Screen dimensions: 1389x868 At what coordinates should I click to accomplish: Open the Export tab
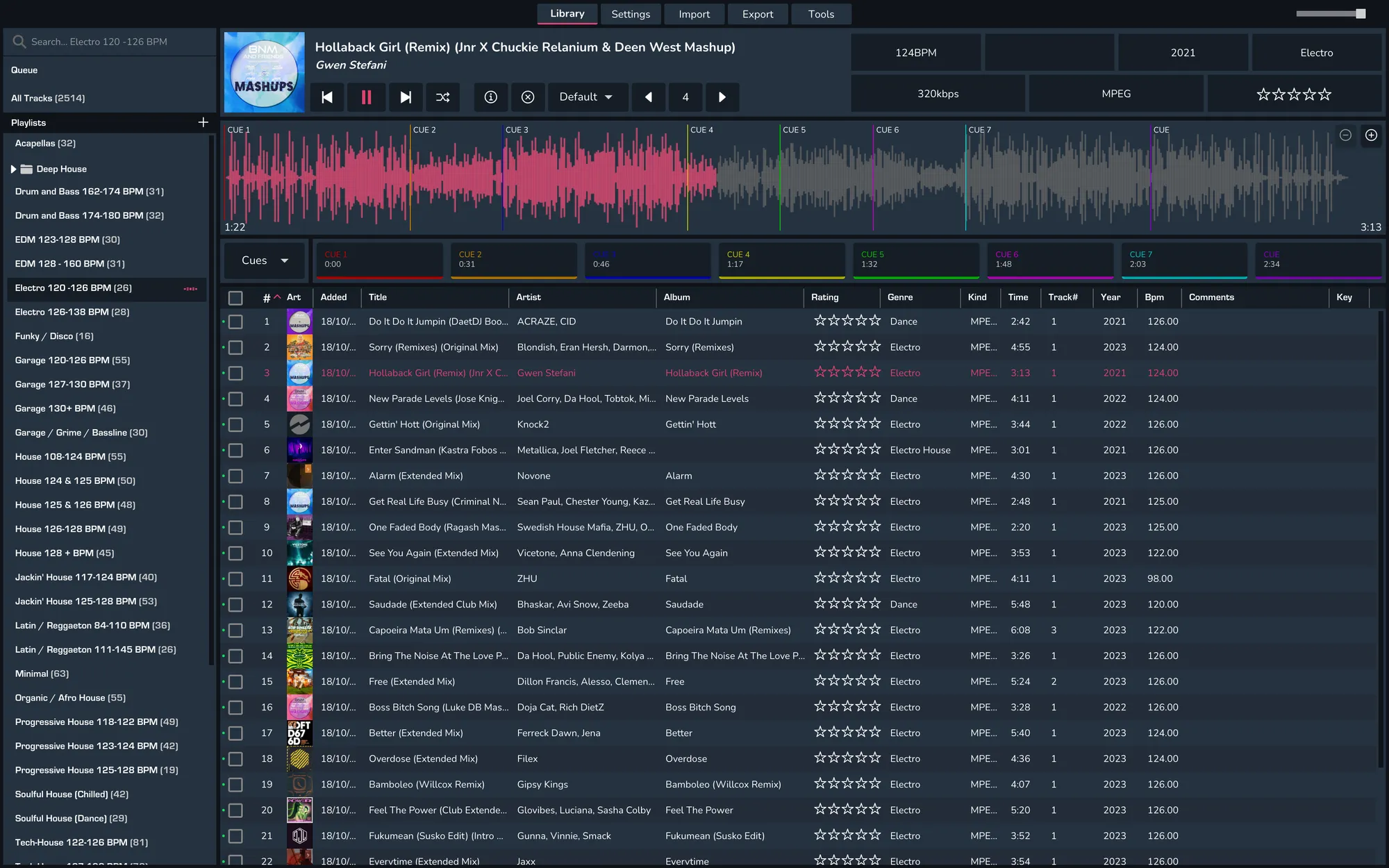point(757,14)
